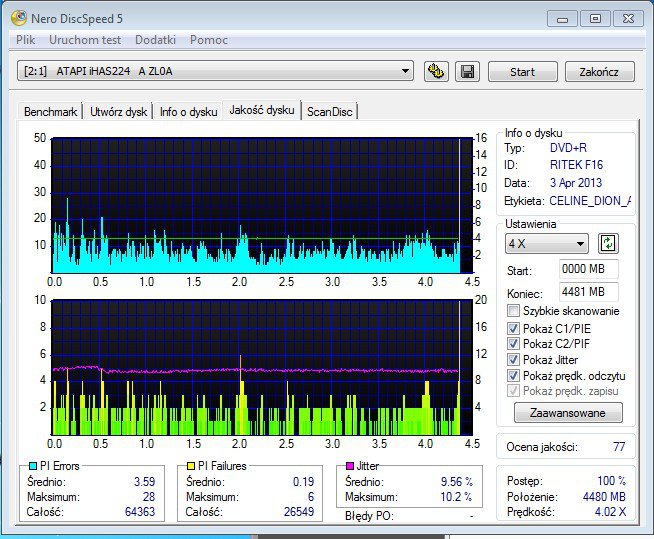The width and height of the screenshot is (654, 539).
Task: Open the Pomoc menu
Action: 209,40
